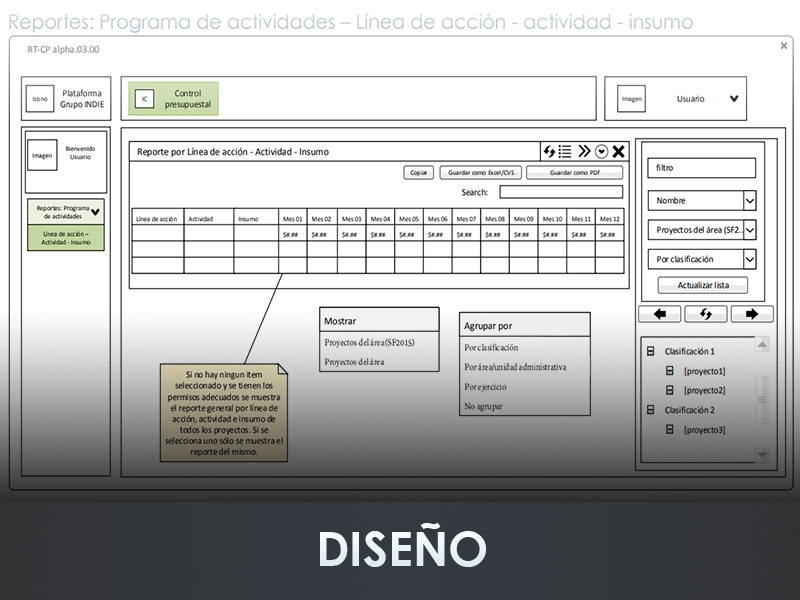Click the list view icon in report header

point(565,152)
